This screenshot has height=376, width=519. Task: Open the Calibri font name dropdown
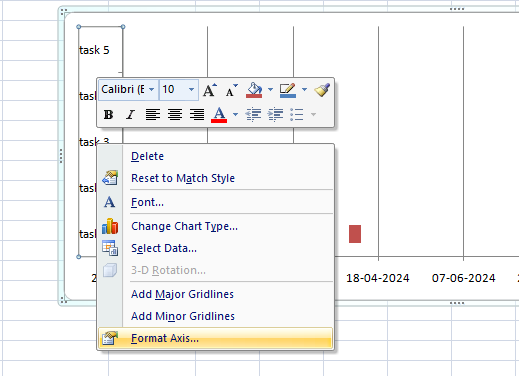tap(152, 89)
